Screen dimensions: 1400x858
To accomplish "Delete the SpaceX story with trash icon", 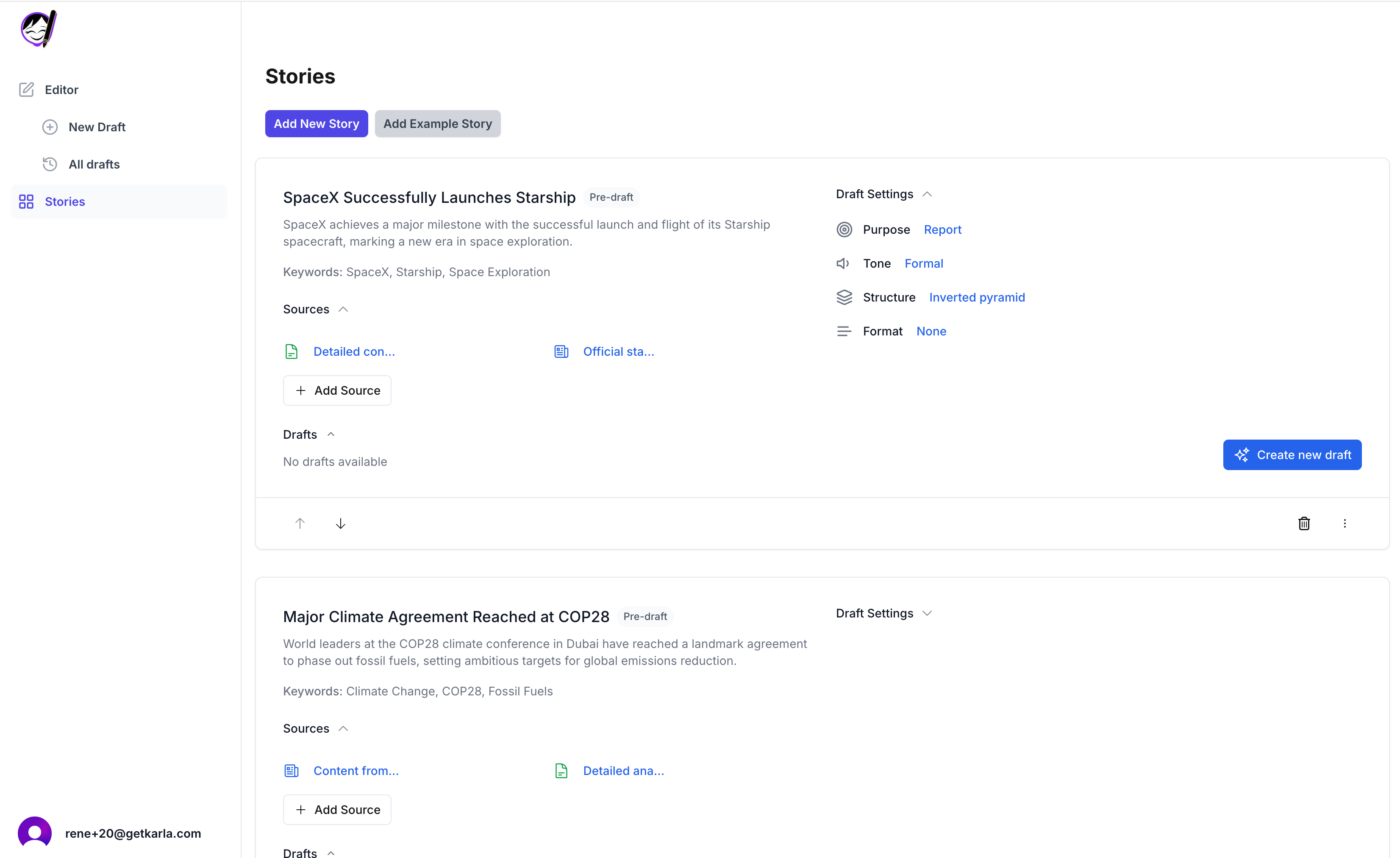I will pyautogui.click(x=1303, y=523).
